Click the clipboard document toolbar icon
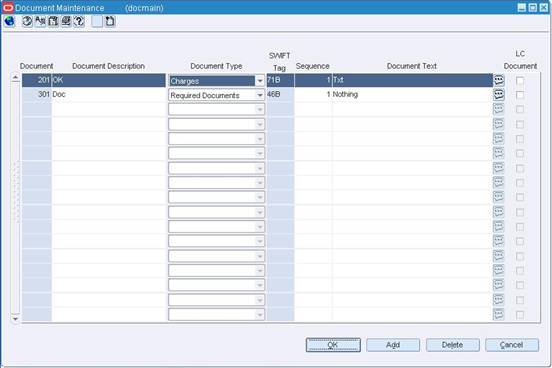The image size is (552, 368). pyautogui.click(x=53, y=21)
